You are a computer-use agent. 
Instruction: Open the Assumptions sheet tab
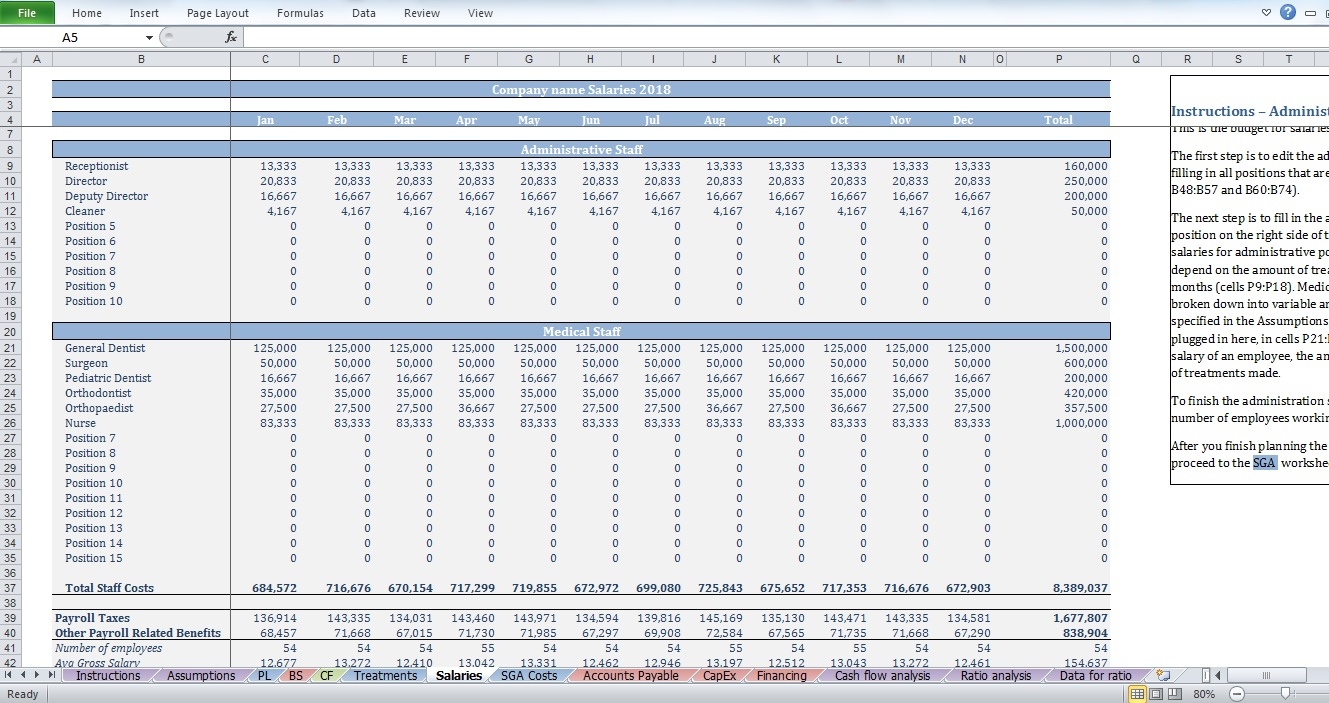[x=201, y=675]
